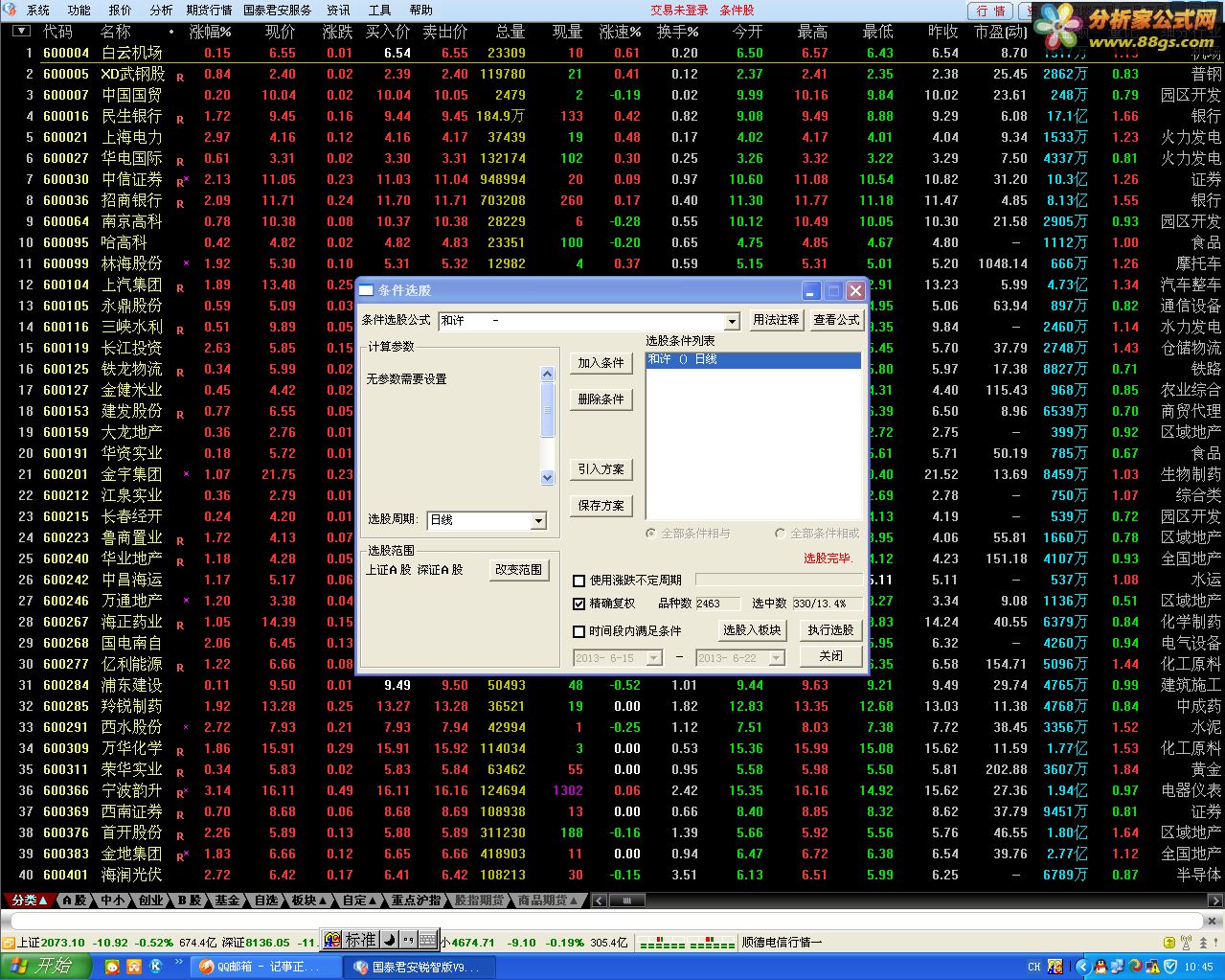The width and height of the screenshot is (1225, 980).
Task: Switch to the 创业 tab
Action: 151,900
